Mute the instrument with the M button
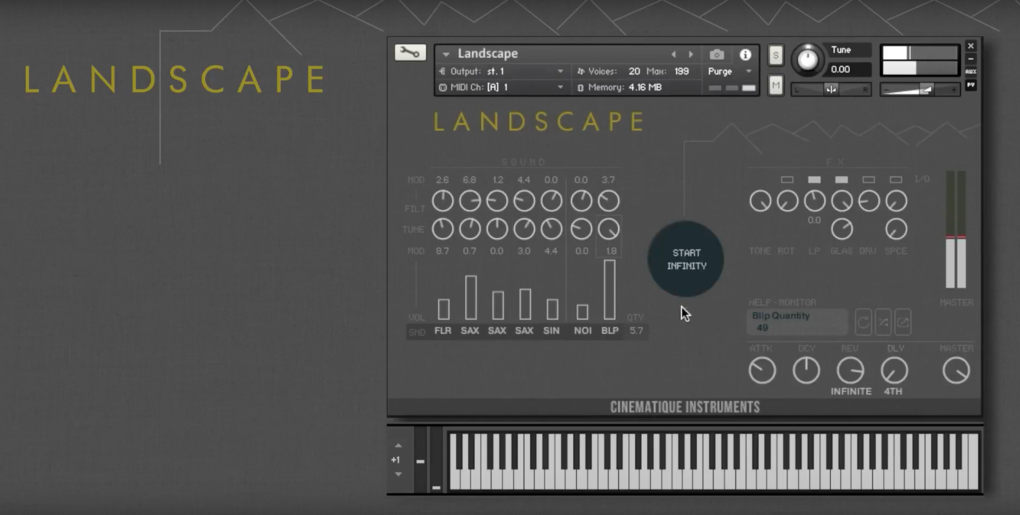 [775, 85]
